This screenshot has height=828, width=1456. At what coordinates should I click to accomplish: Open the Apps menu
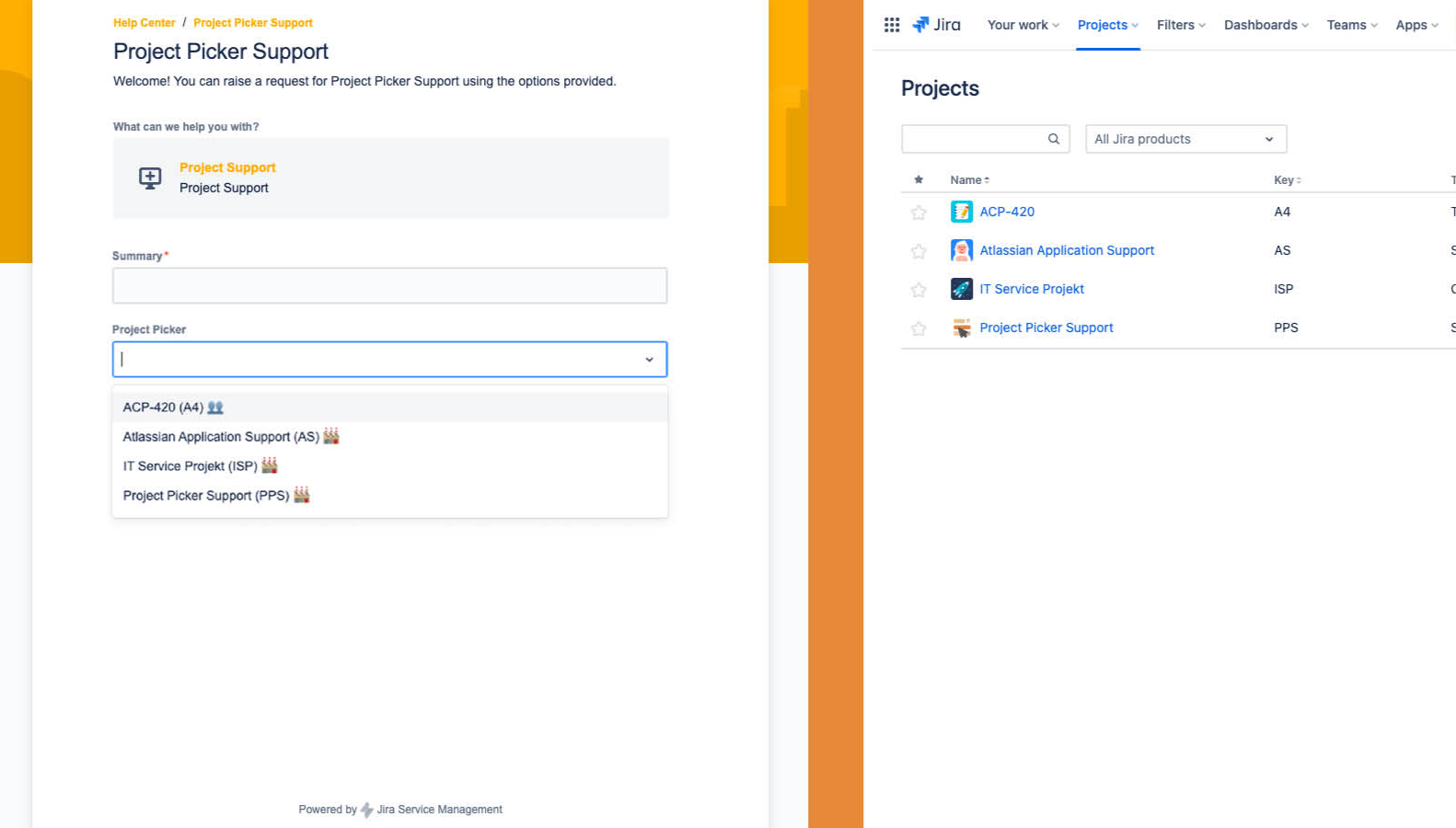click(x=1416, y=25)
